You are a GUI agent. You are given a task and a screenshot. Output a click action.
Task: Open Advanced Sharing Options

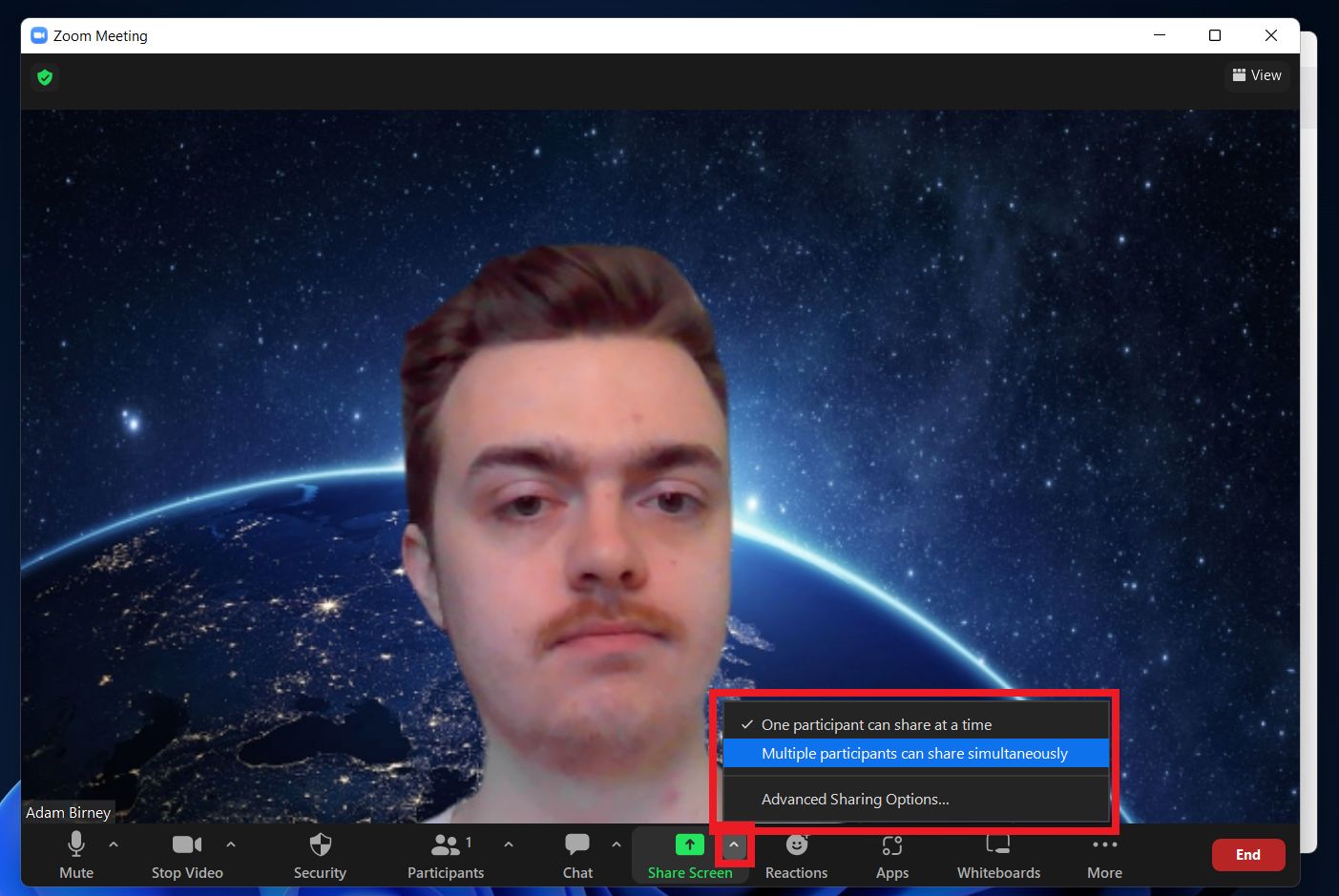tap(855, 800)
